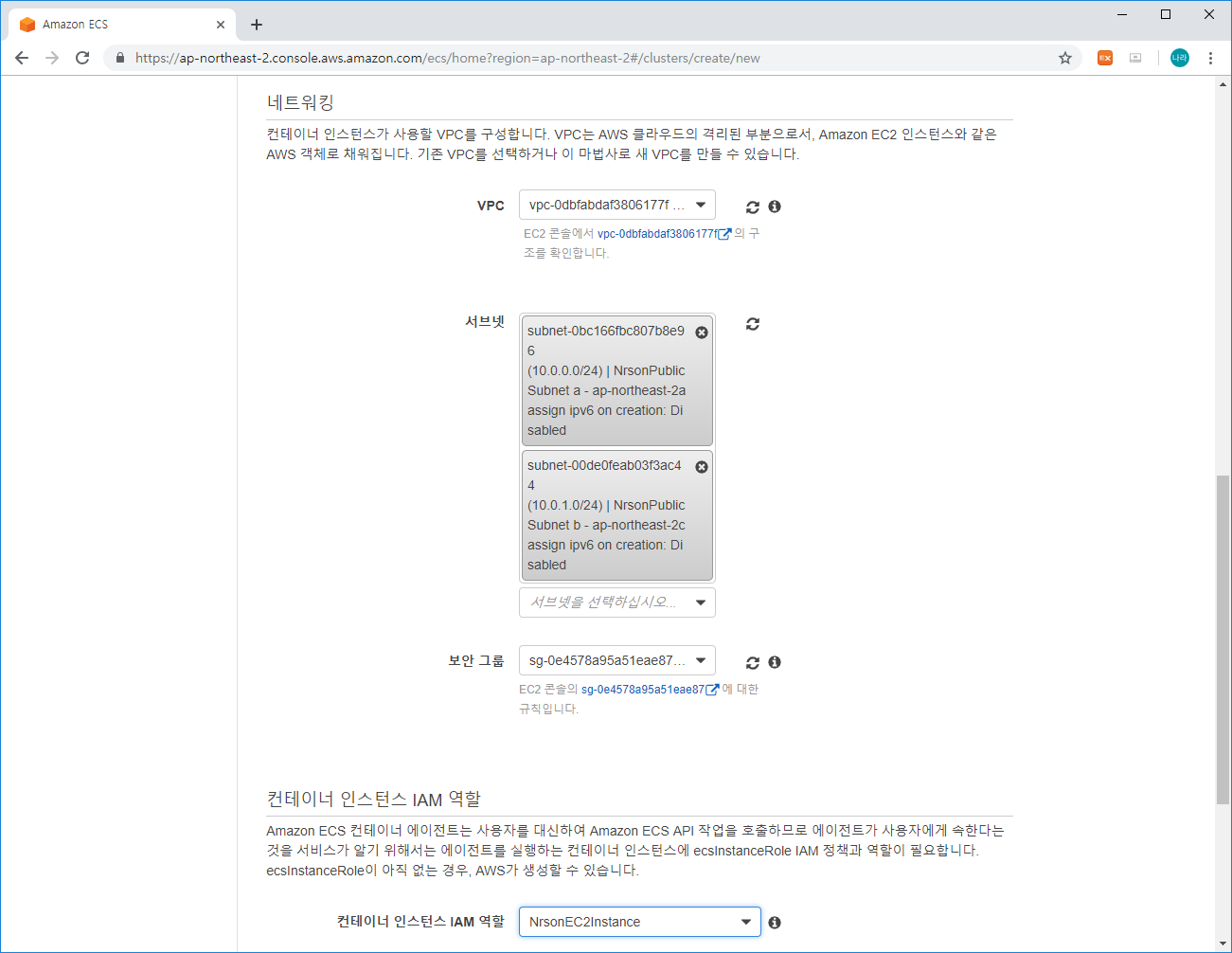
Task: Open Chrome three-dot menu
Action: [x=1210, y=58]
